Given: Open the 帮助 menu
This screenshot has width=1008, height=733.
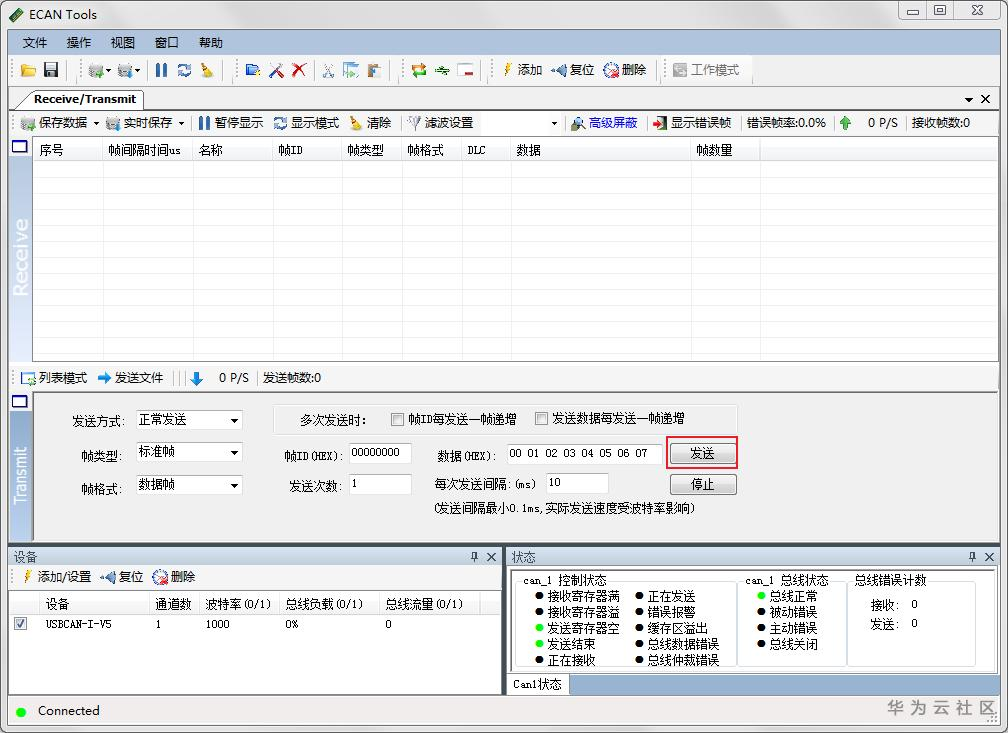Looking at the screenshot, I should tap(211, 42).
